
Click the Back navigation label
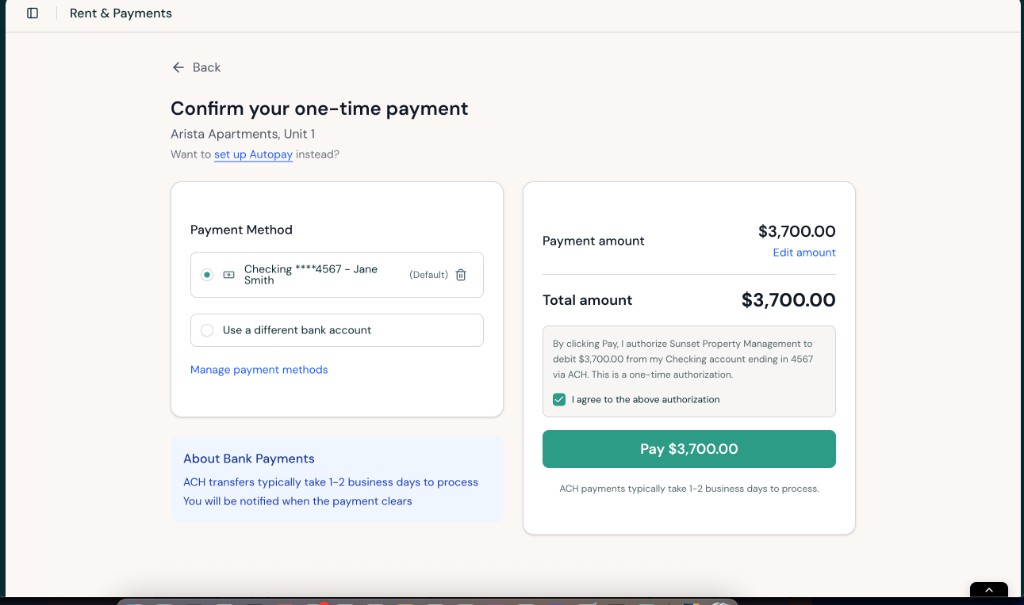pyautogui.click(x=204, y=67)
